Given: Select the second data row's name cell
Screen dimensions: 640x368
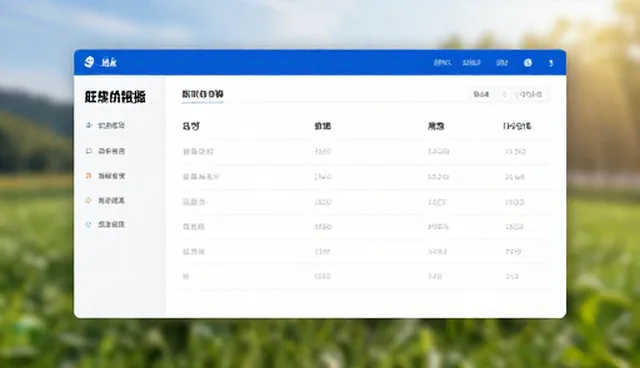Looking at the screenshot, I should click(x=201, y=177).
